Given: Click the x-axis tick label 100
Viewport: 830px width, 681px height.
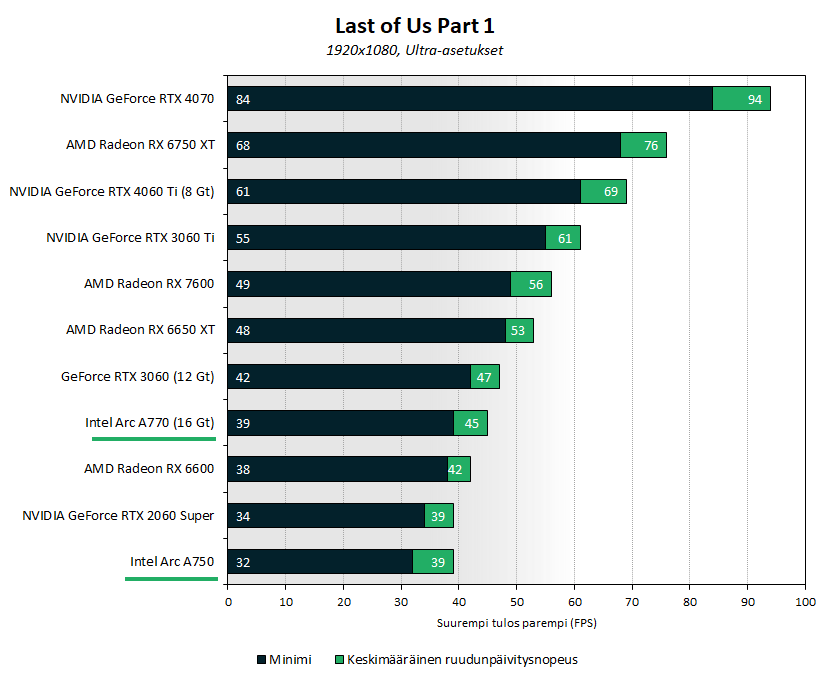Looking at the screenshot, I should click(805, 602).
